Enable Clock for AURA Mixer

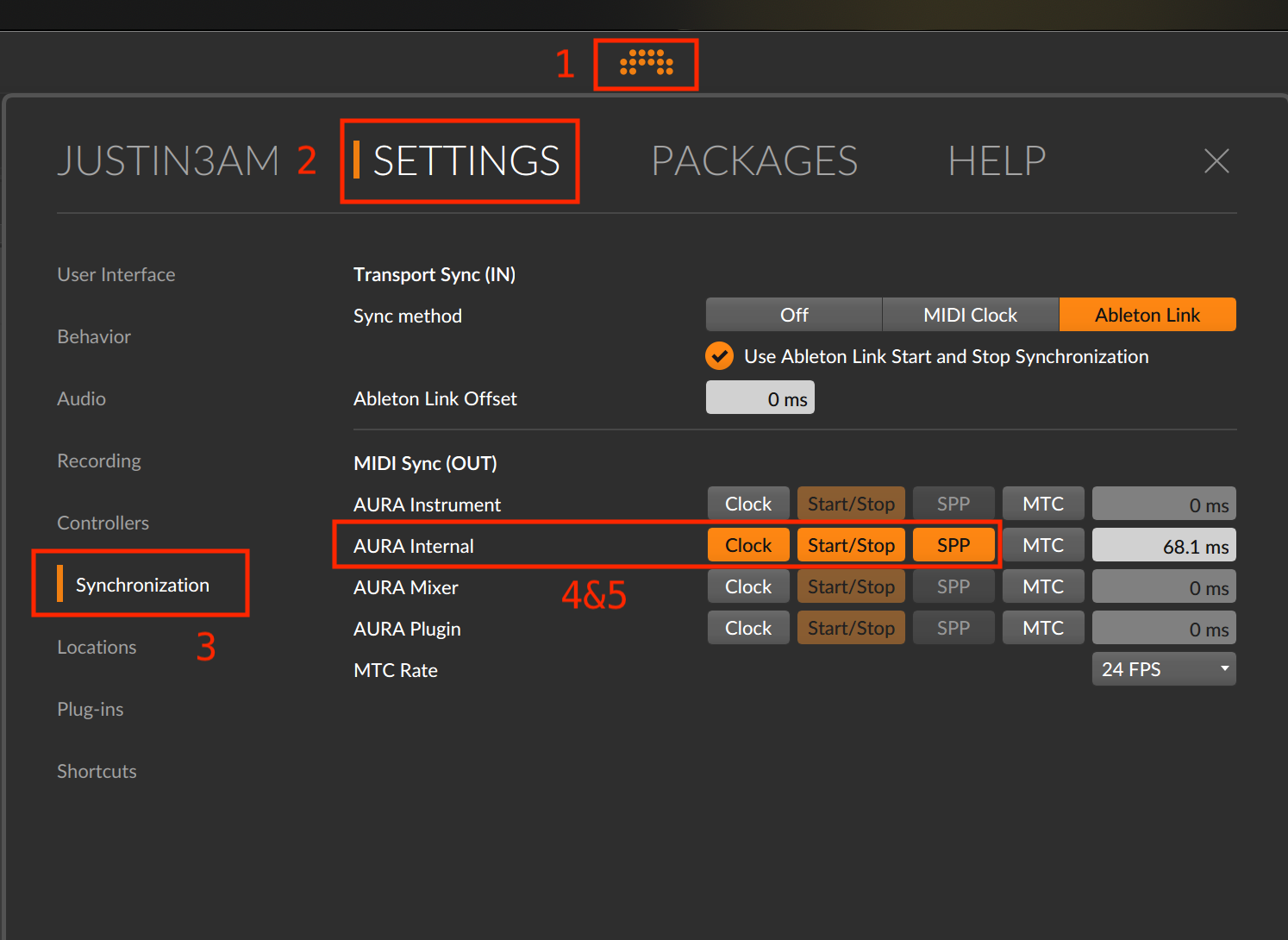pos(748,586)
